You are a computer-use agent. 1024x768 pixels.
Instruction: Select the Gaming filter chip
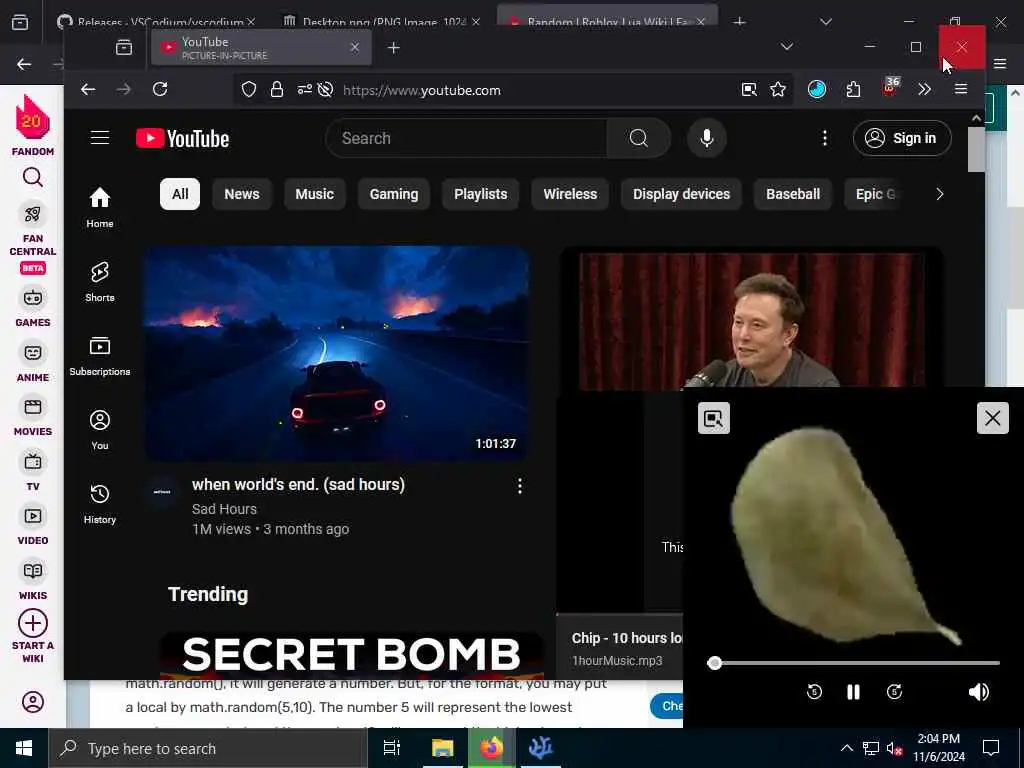tap(394, 194)
